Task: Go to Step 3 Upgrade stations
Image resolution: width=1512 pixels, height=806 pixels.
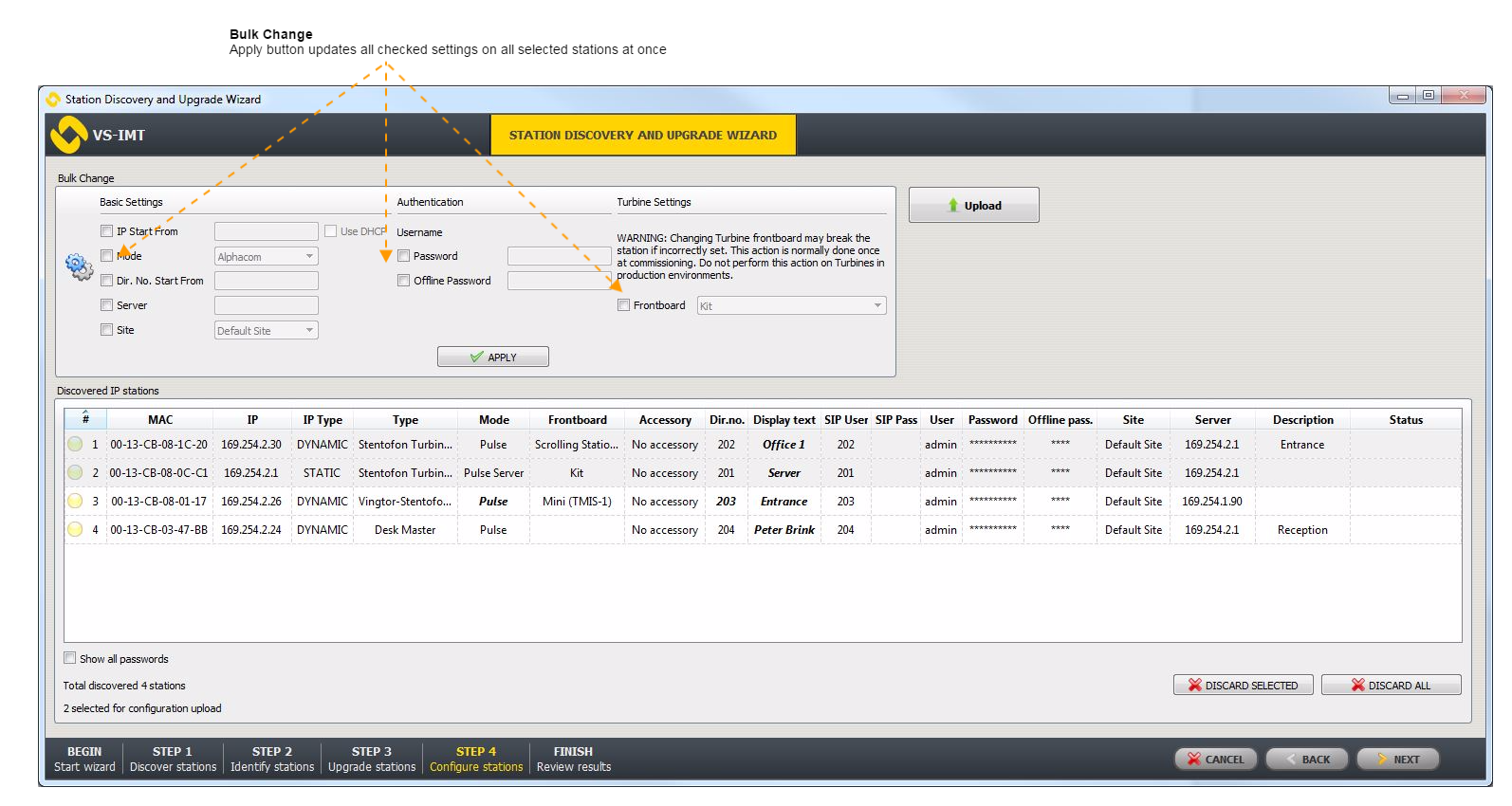Action: [x=372, y=759]
